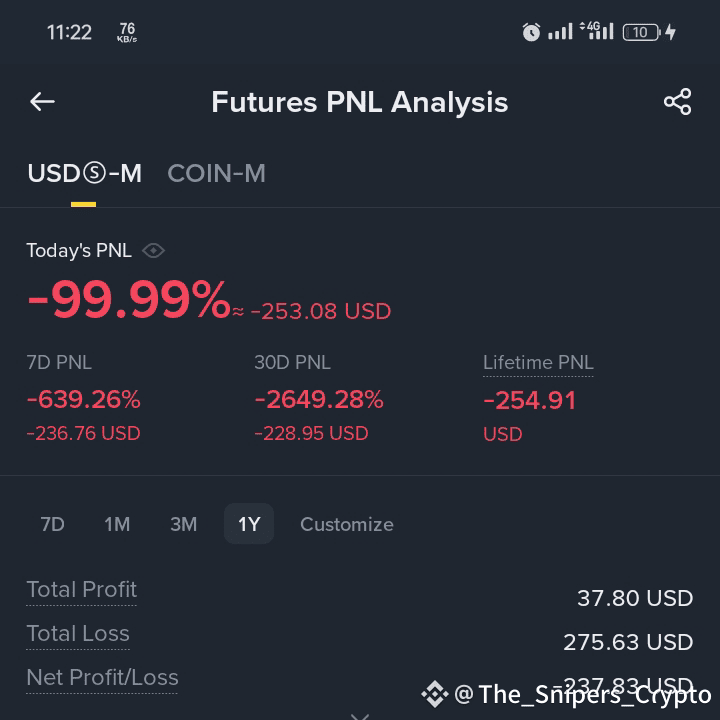Select the 1Y time range
Image resolution: width=720 pixels, height=720 pixels.
(x=249, y=524)
